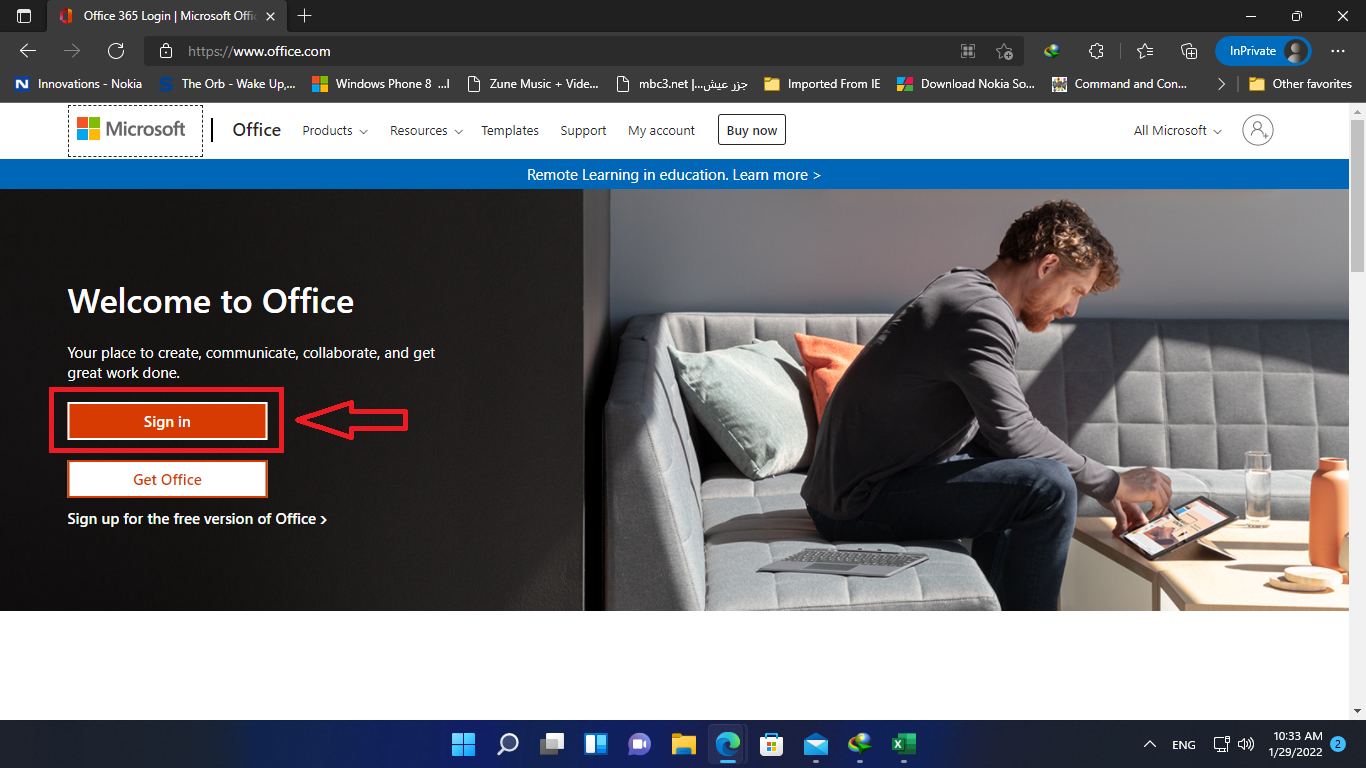This screenshot has height=768, width=1366.
Task: Expand the favorites bar overflow chevron
Action: click(1221, 84)
